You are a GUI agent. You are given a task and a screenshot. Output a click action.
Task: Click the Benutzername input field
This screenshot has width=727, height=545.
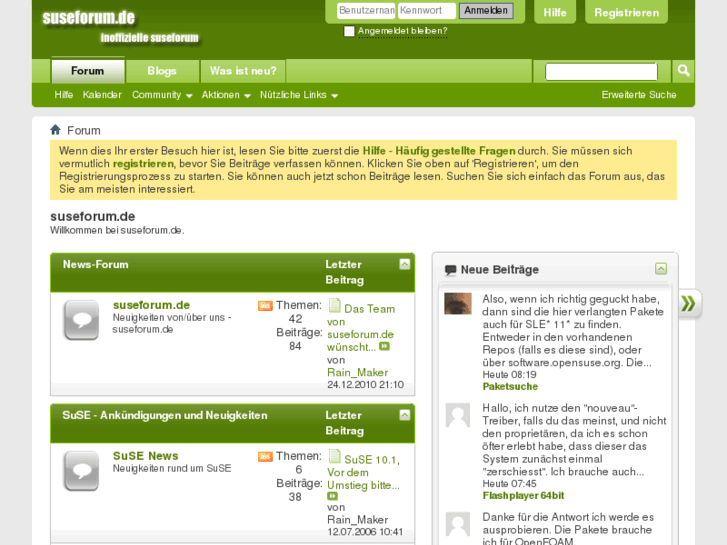pos(366,11)
